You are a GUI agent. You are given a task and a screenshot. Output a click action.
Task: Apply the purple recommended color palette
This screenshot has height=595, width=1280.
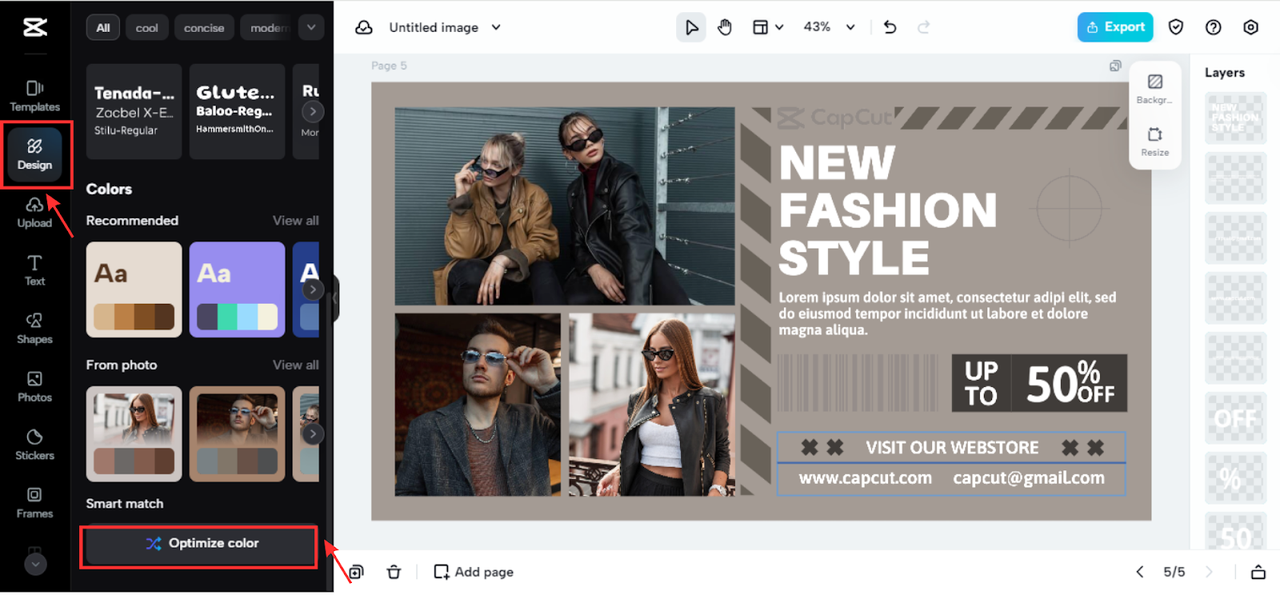click(238, 289)
